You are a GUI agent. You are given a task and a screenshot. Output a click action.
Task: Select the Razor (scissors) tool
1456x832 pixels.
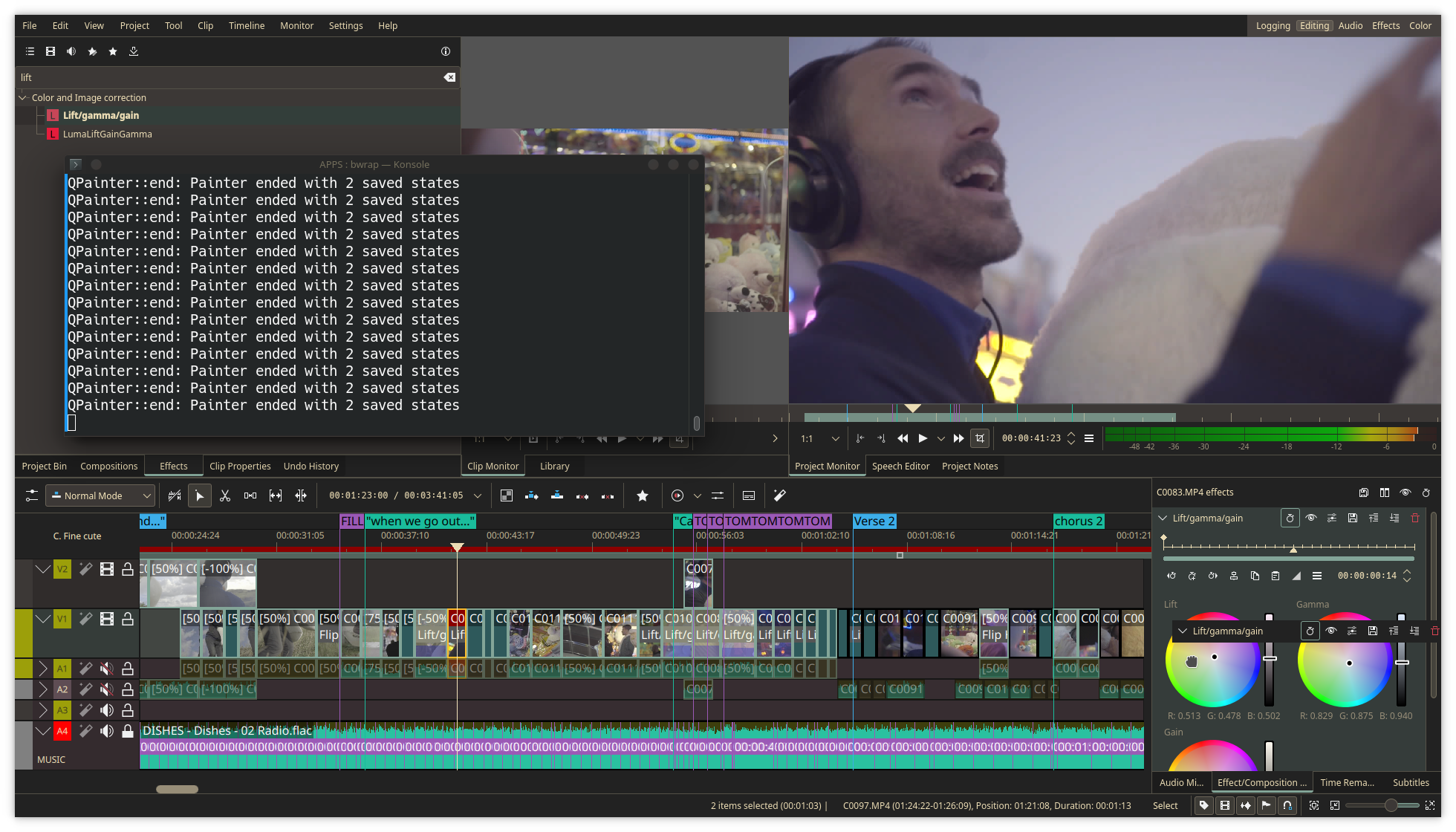(x=225, y=495)
